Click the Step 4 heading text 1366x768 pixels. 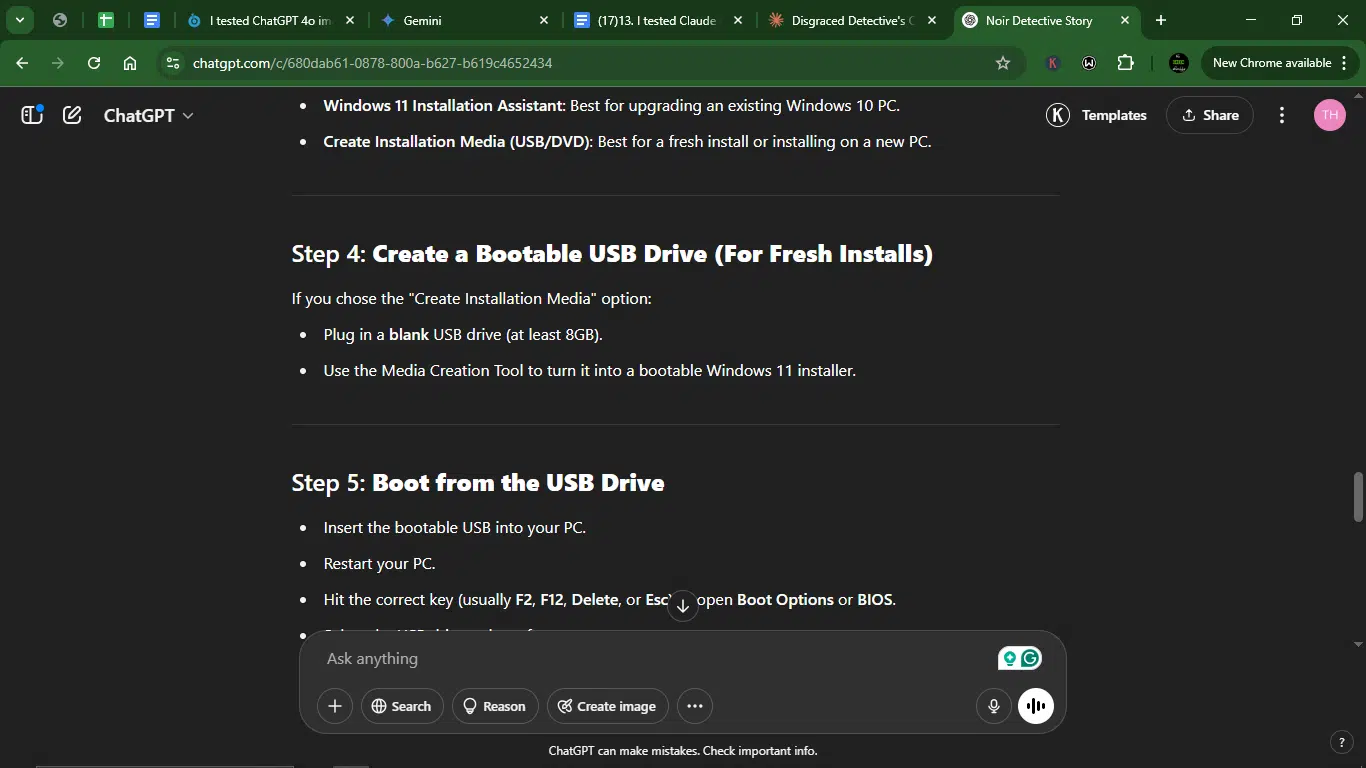coord(612,254)
